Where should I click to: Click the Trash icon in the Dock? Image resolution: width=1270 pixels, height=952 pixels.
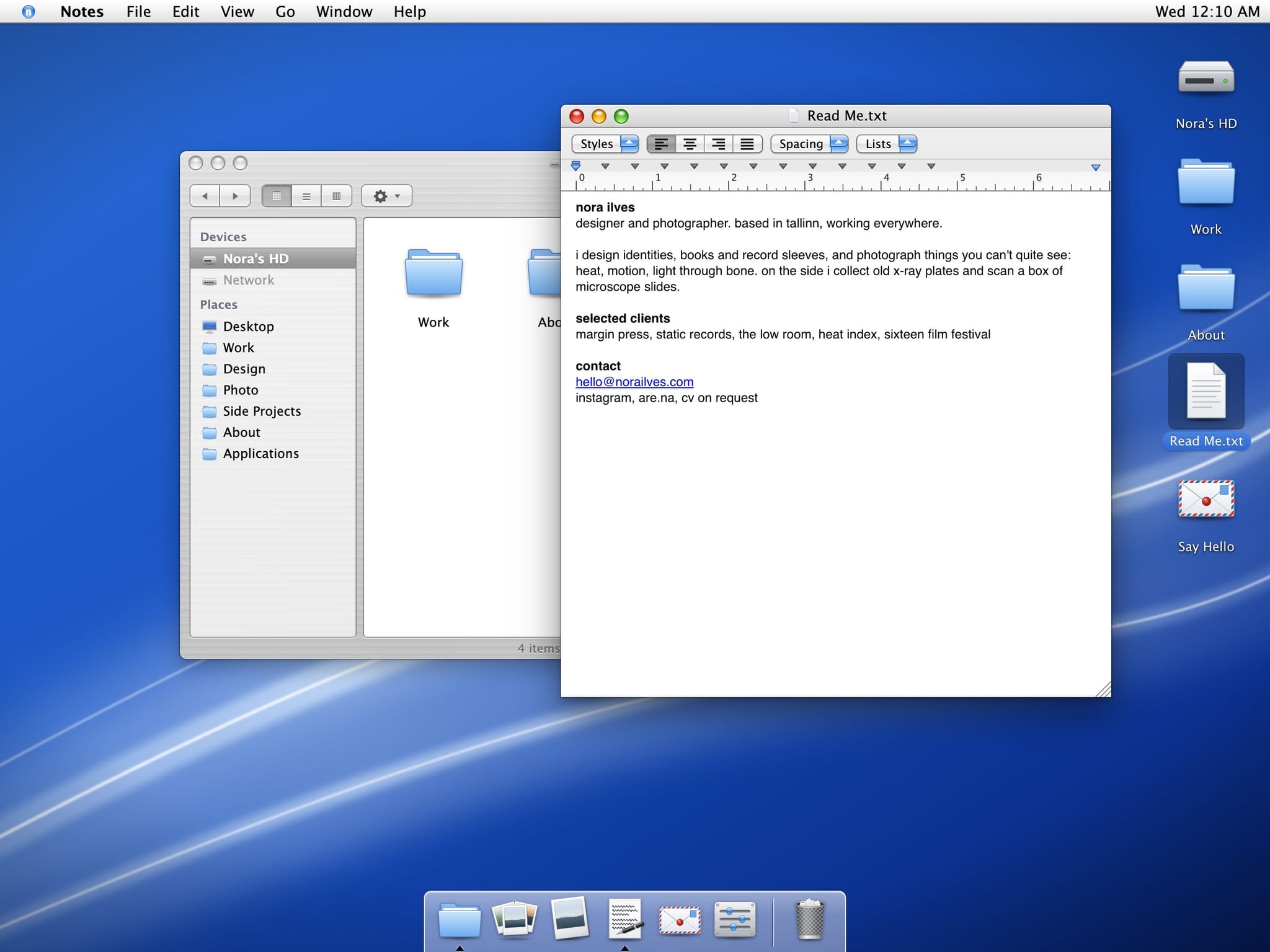tap(809, 919)
